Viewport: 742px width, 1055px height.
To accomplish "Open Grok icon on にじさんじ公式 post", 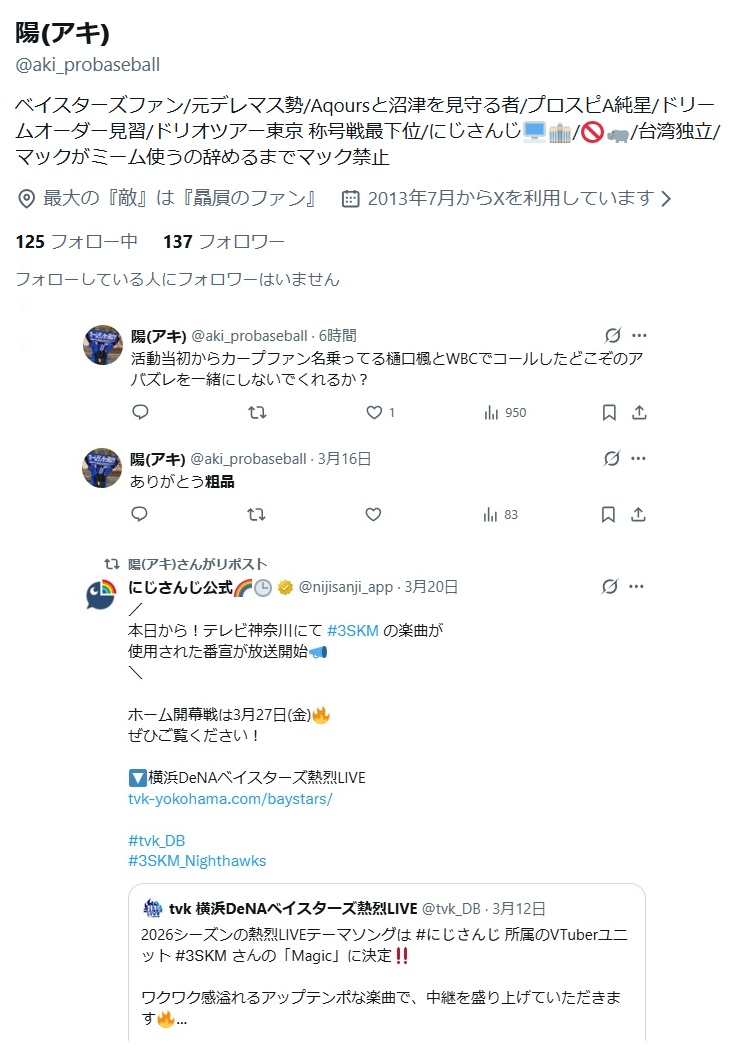I will coord(612,587).
